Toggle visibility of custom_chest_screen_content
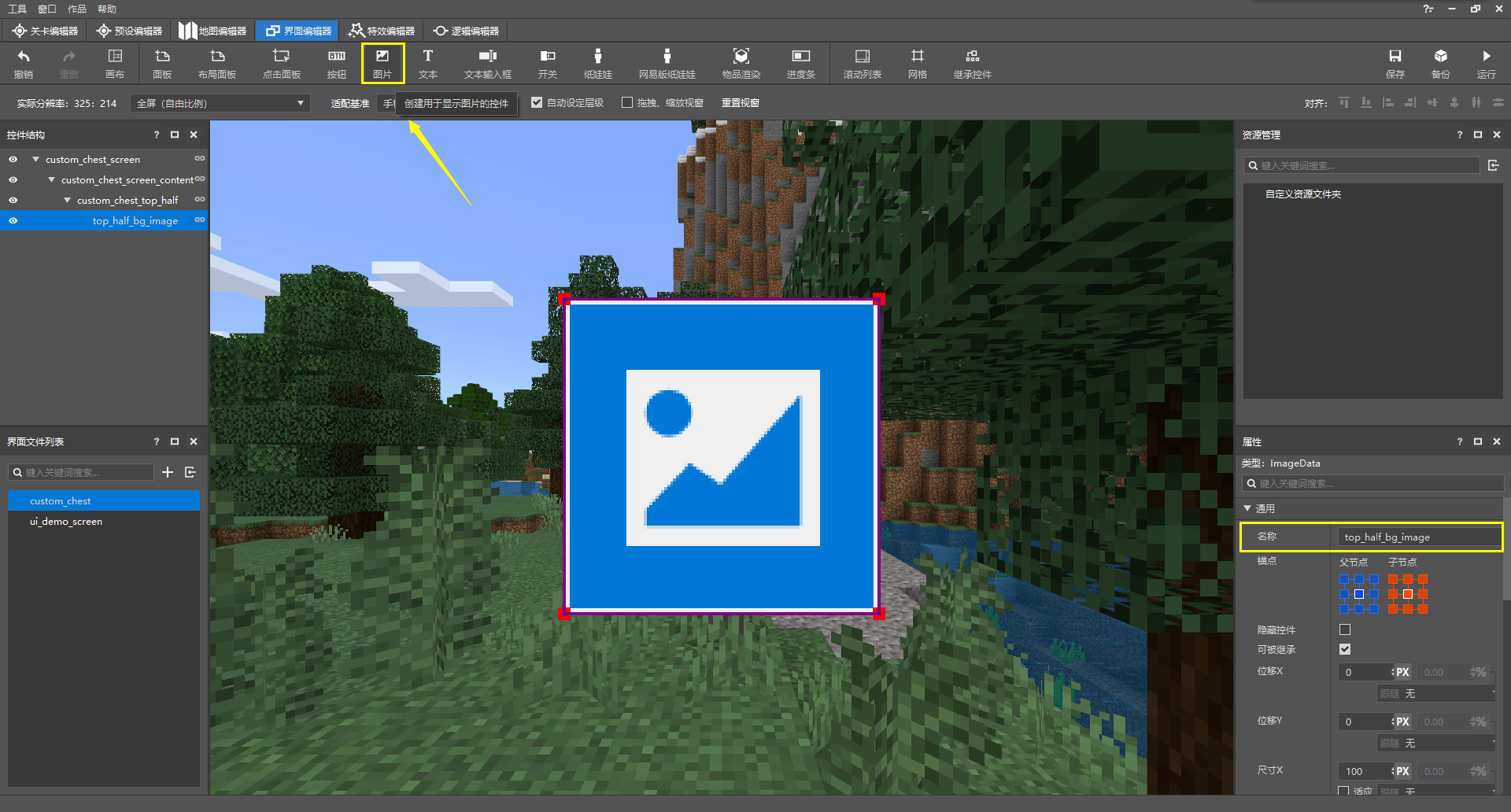The height and width of the screenshot is (812, 1511). [13, 179]
